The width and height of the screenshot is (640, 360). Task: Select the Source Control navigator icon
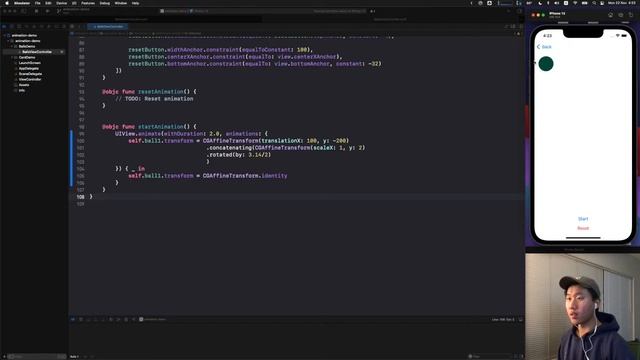pyautogui.click(x=11, y=27)
